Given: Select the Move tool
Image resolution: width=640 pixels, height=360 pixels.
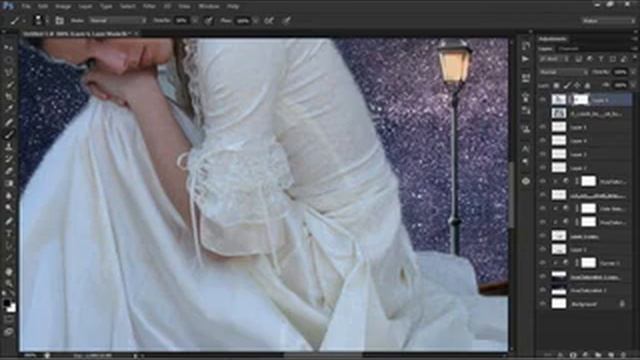Looking at the screenshot, I should pos(9,48).
